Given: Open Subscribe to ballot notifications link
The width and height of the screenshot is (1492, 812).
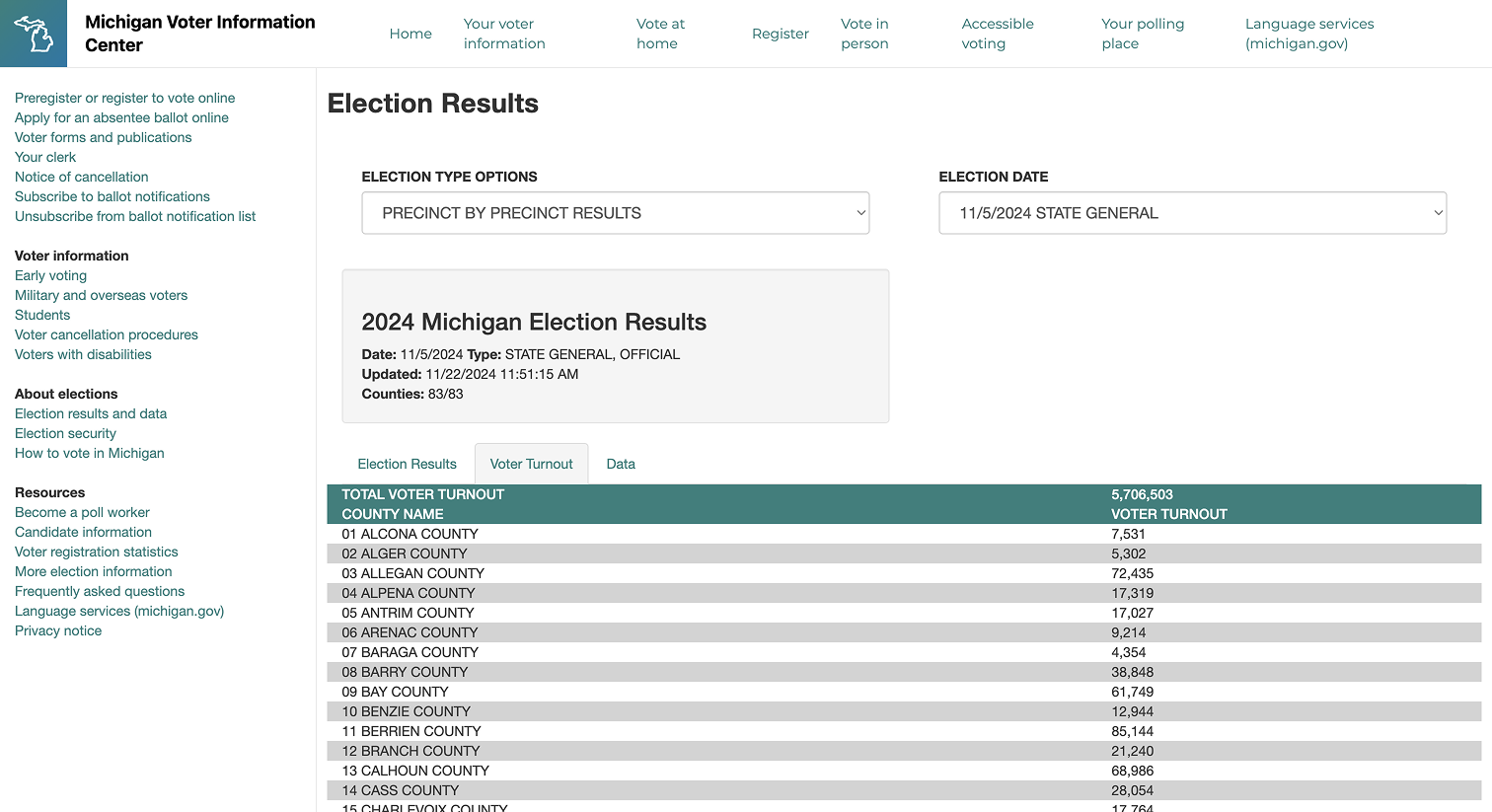Looking at the screenshot, I should tap(112, 196).
